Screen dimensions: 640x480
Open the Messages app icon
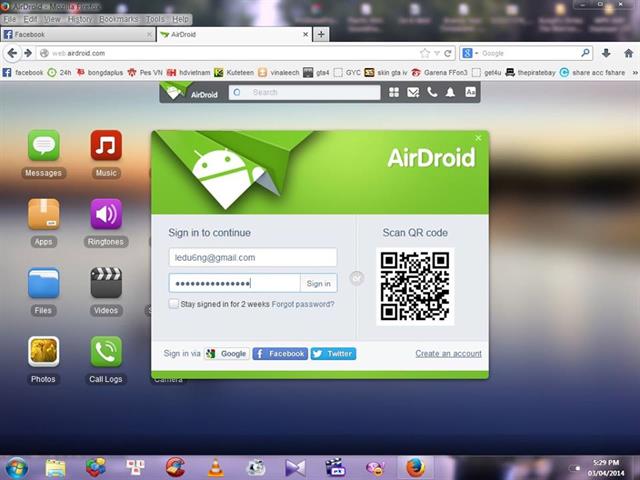[x=44, y=146]
